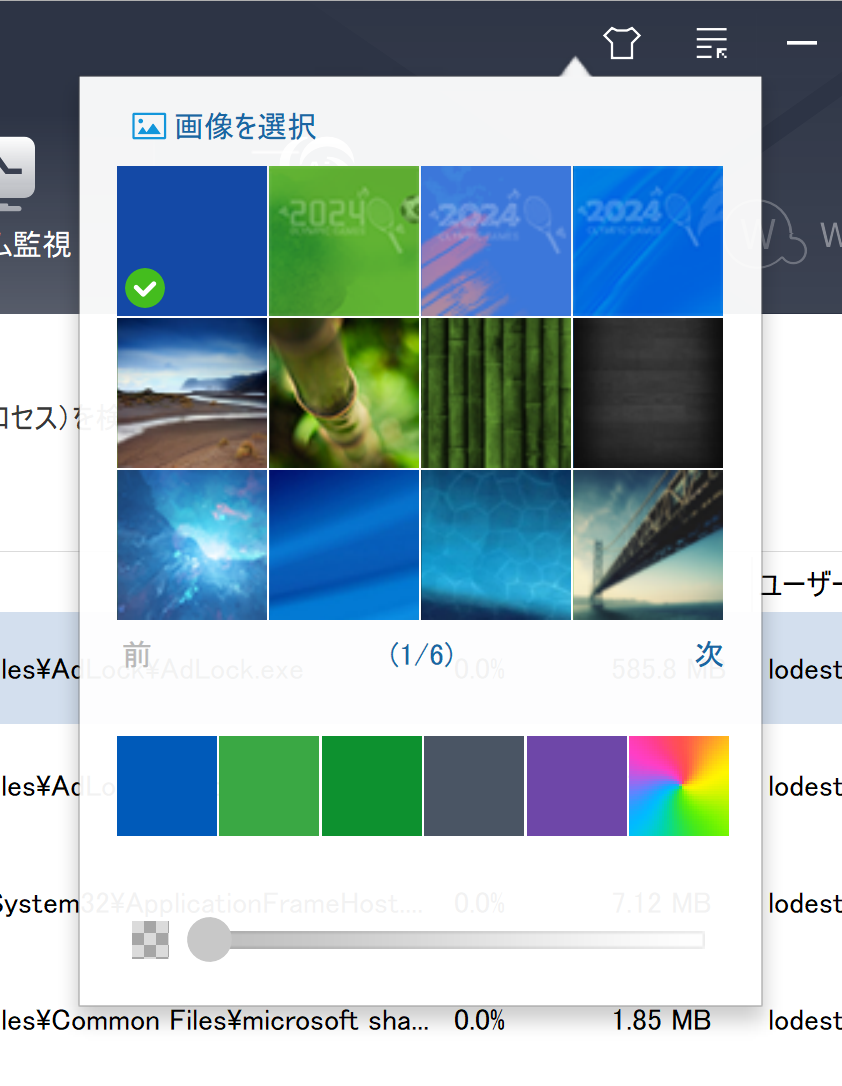Image resolution: width=842 pixels, height=1086 pixels.
Task: Pick the blue color swatch
Action: (x=167, y=786)
